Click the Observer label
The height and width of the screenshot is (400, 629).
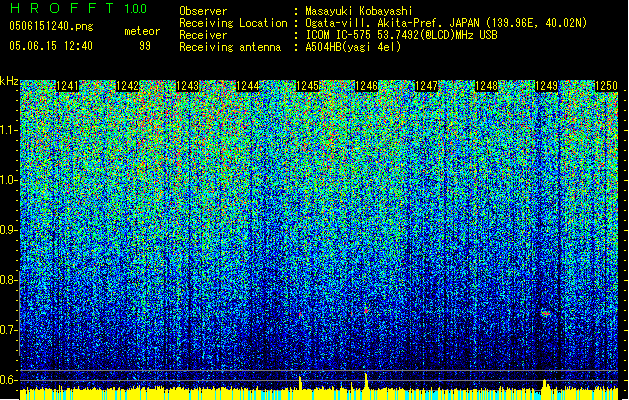pos(203,11)
